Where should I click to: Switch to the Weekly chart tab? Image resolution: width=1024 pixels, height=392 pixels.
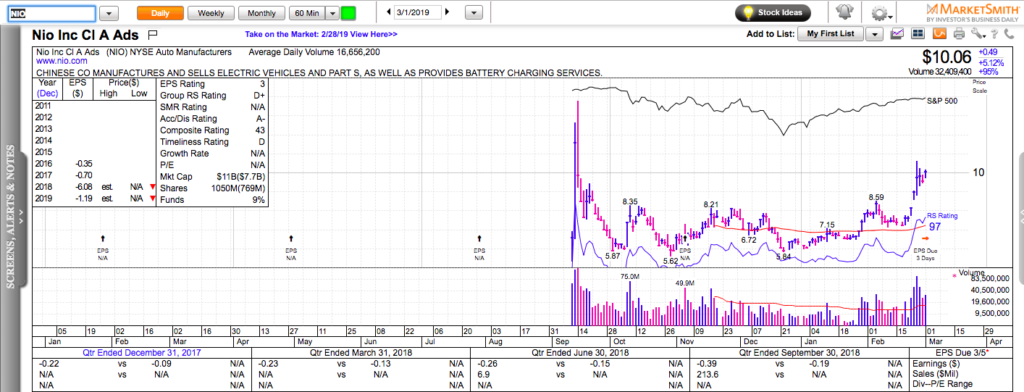[211, 13]
